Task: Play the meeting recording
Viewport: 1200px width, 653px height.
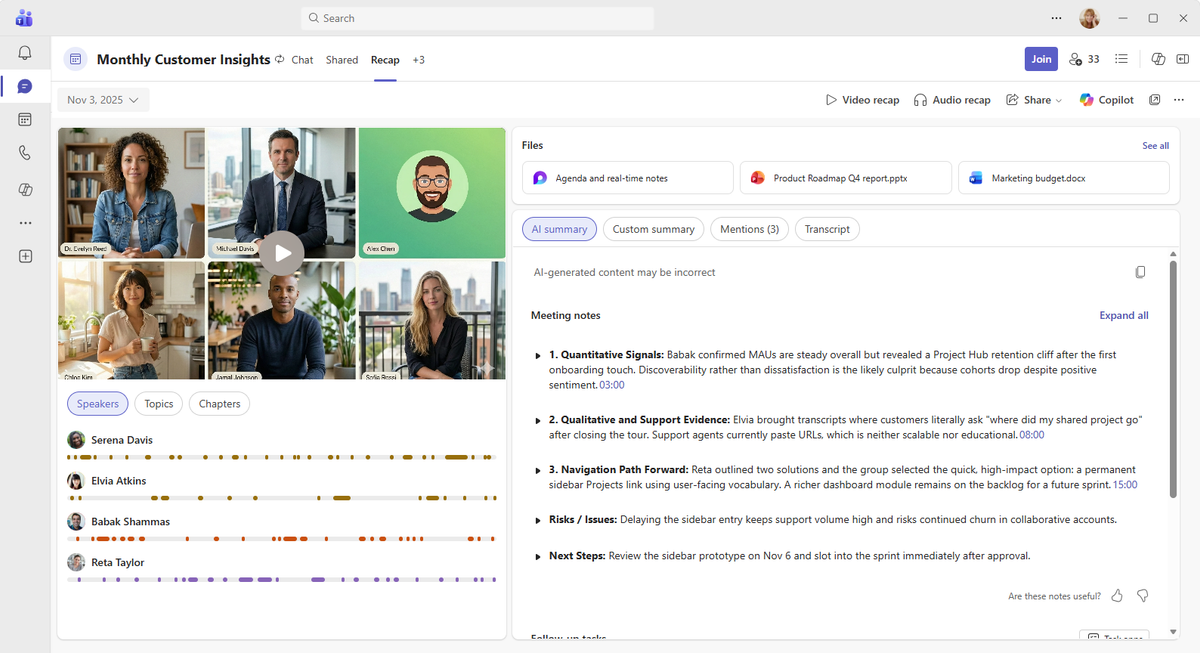Action: click(283, 253)
